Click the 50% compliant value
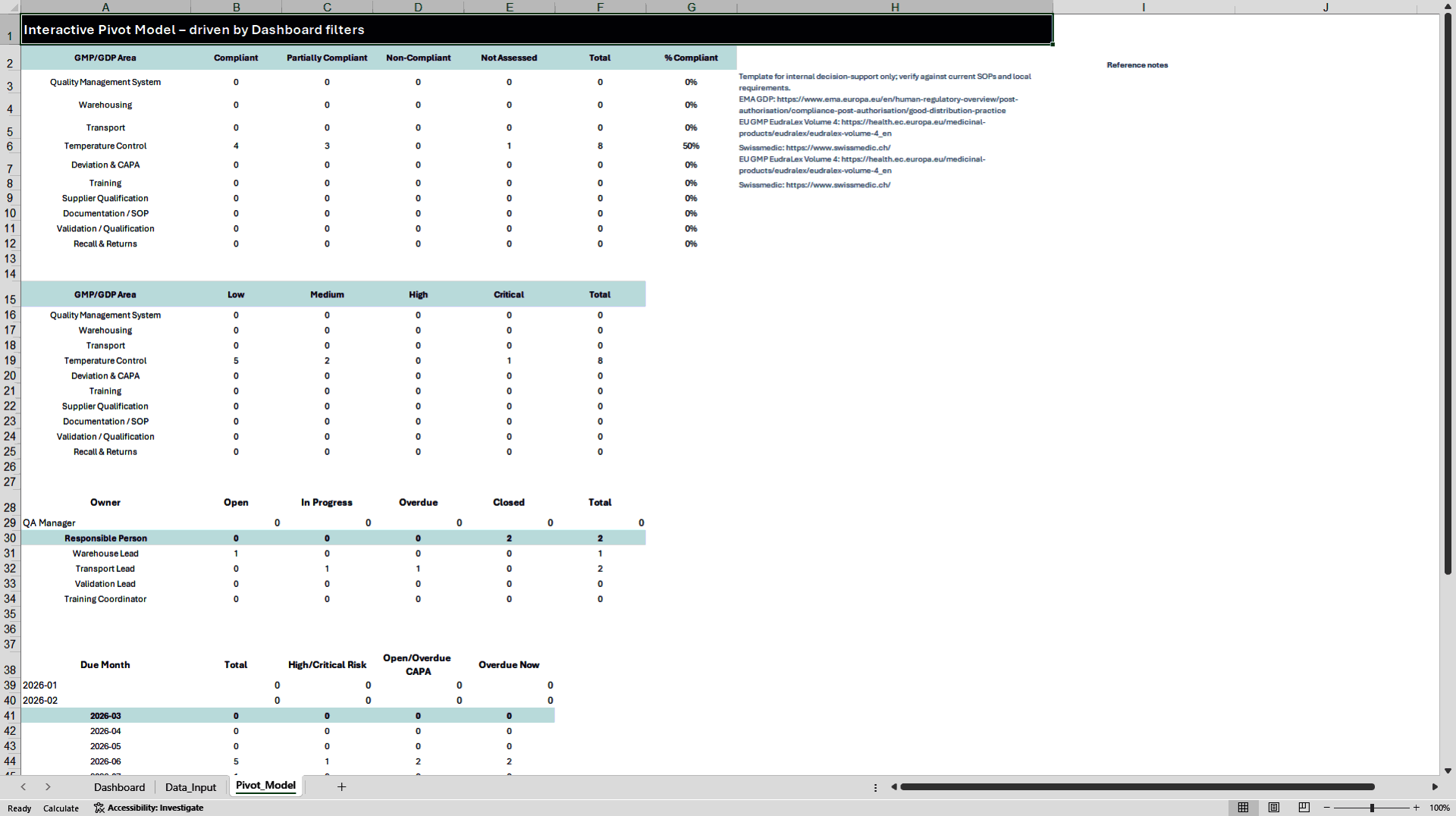1456x816 pixels. click(691, 146)
